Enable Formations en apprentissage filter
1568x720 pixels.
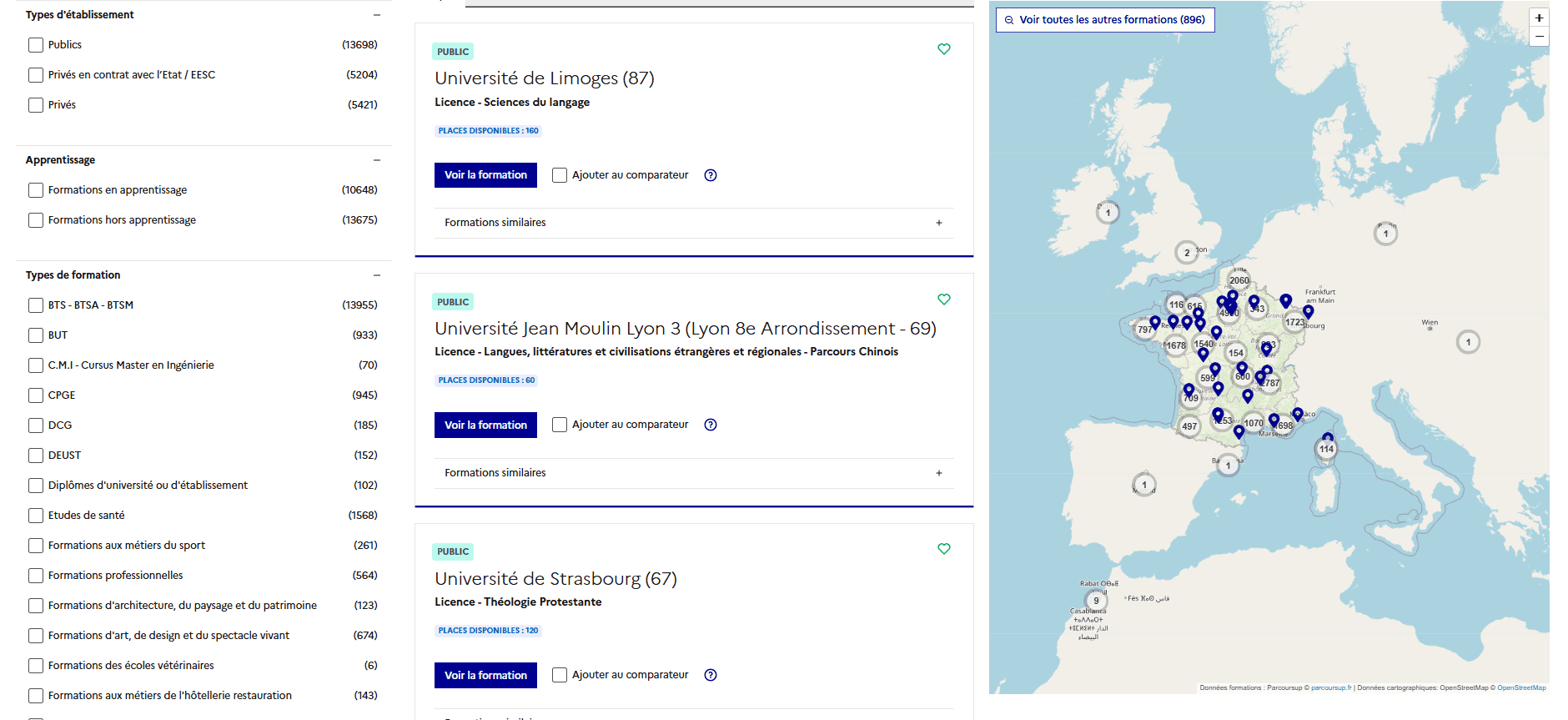(36, 190)
